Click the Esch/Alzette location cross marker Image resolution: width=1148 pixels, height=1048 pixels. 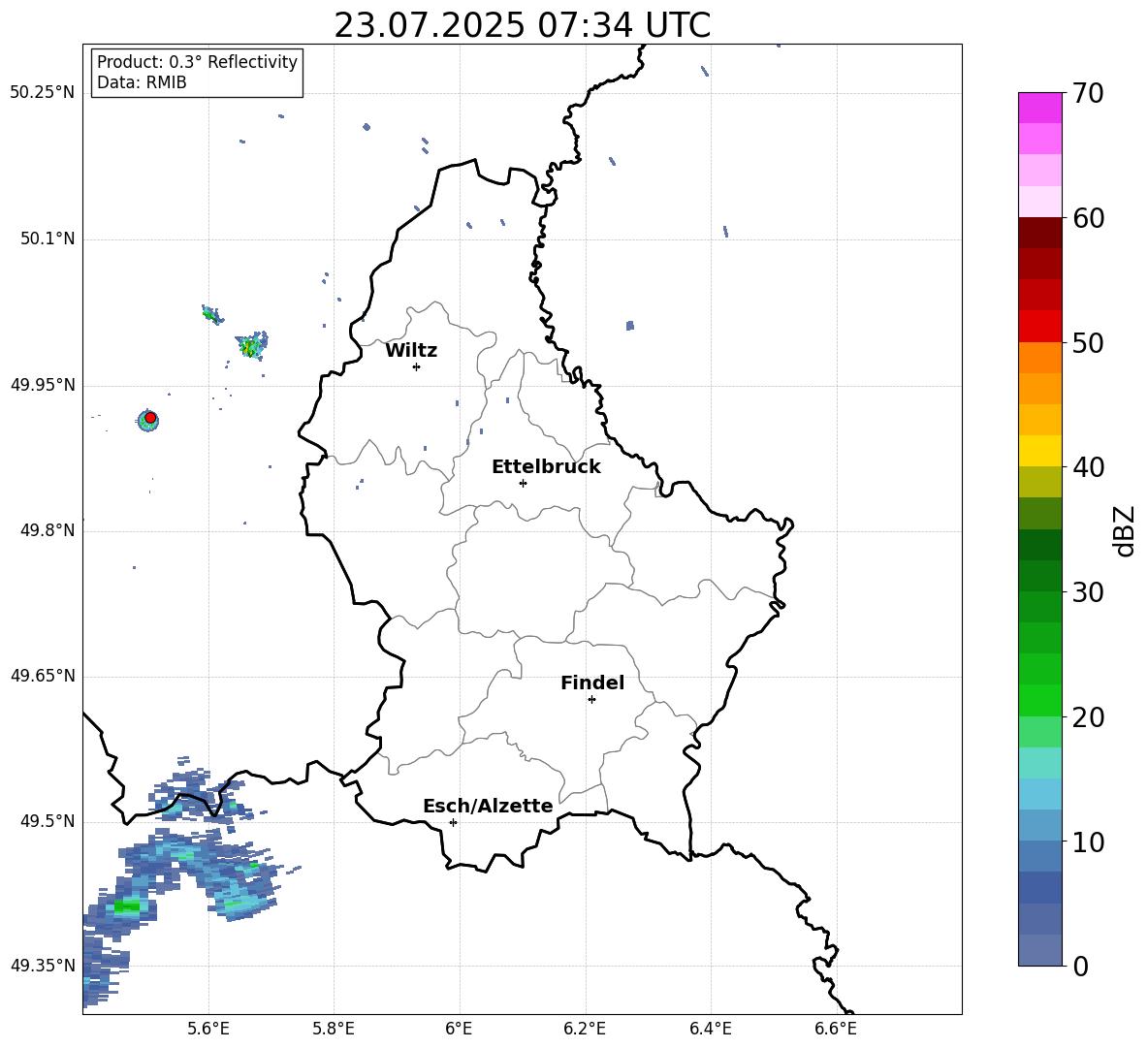453,822
